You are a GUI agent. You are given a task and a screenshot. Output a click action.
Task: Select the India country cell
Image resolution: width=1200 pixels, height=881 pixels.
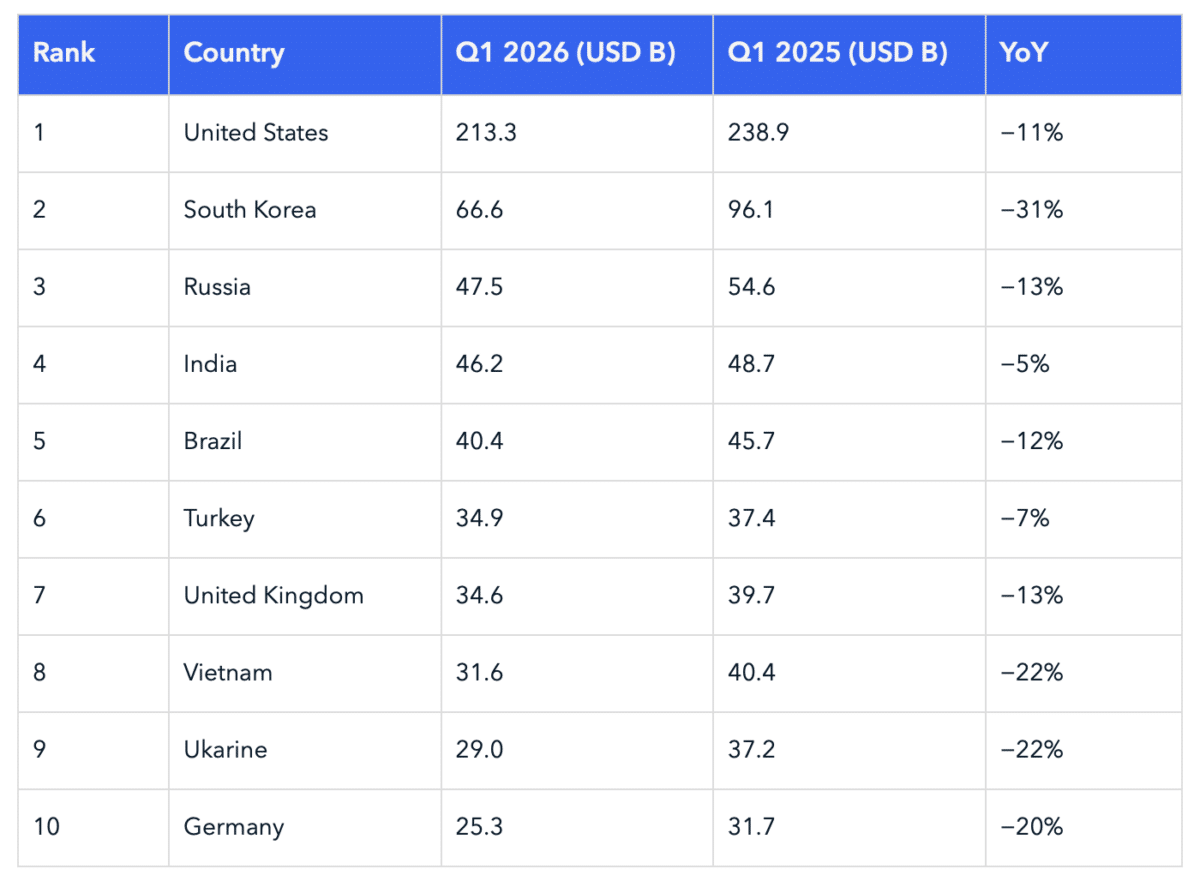pyautogui.click(x=210, y=364)
